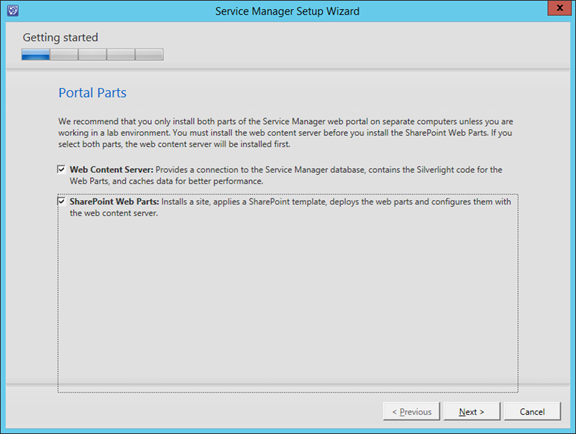Click the 'Installs a site' SharePoint description text
The image size is (576, 434).
point(290,207)
